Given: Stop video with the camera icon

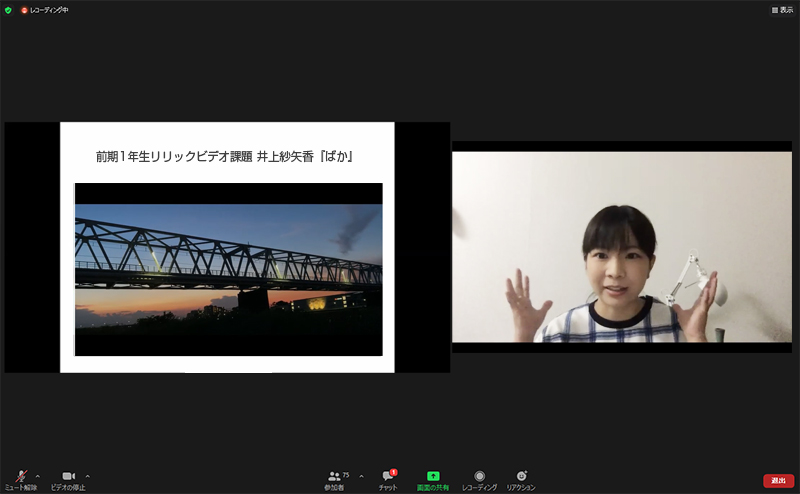Looking at the screenshot, I should click(x=68, y=476).
